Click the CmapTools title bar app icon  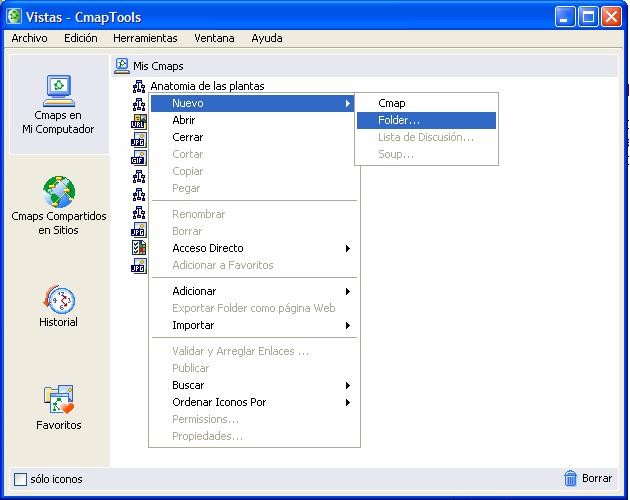(x=14, y=17)
